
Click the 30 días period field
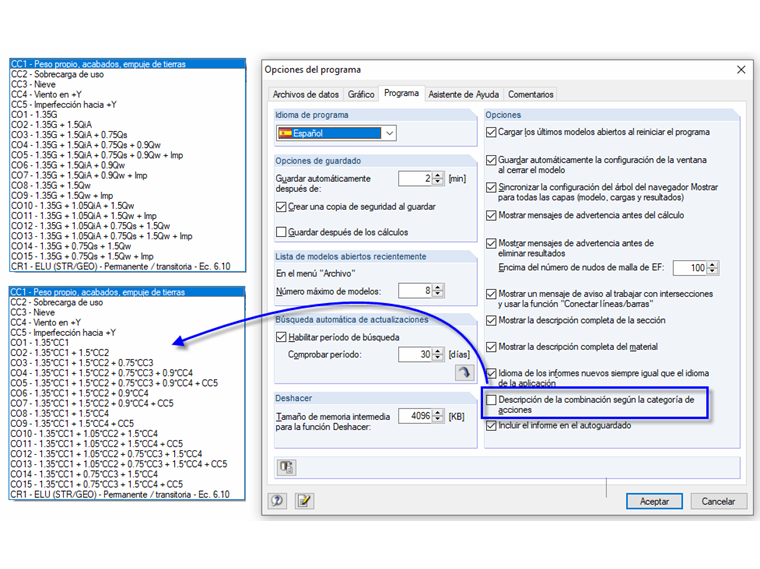(415, 354)
